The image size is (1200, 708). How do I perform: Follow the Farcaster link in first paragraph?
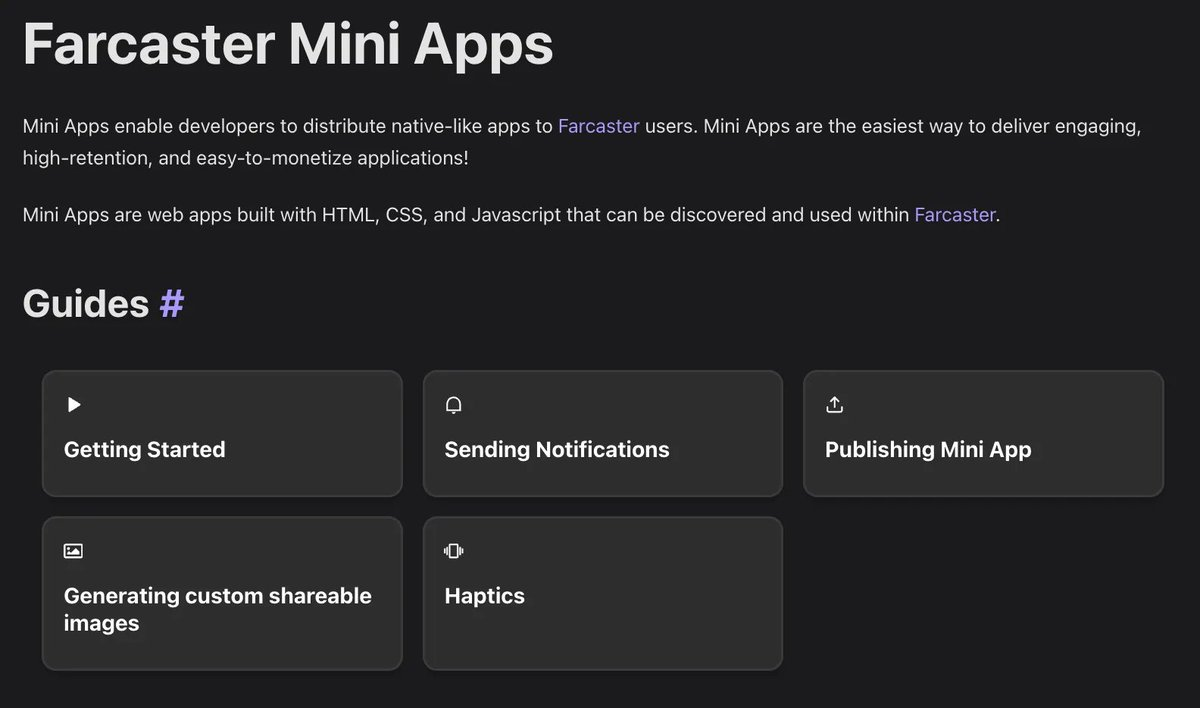click(598, 127)
